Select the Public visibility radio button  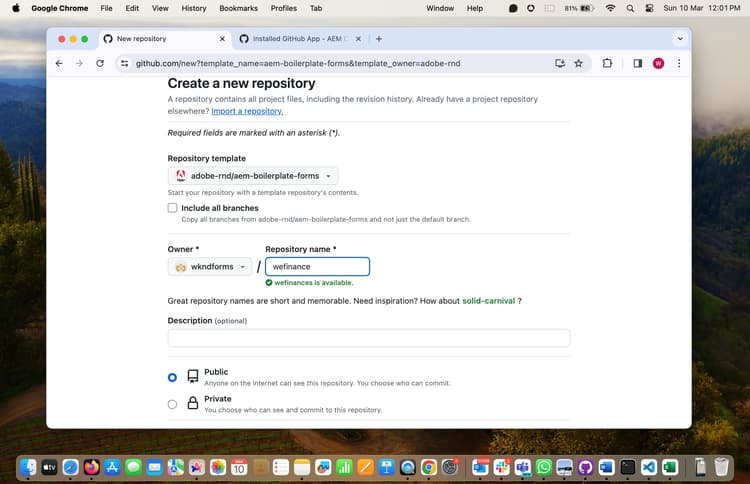click(x=172, y=377)
